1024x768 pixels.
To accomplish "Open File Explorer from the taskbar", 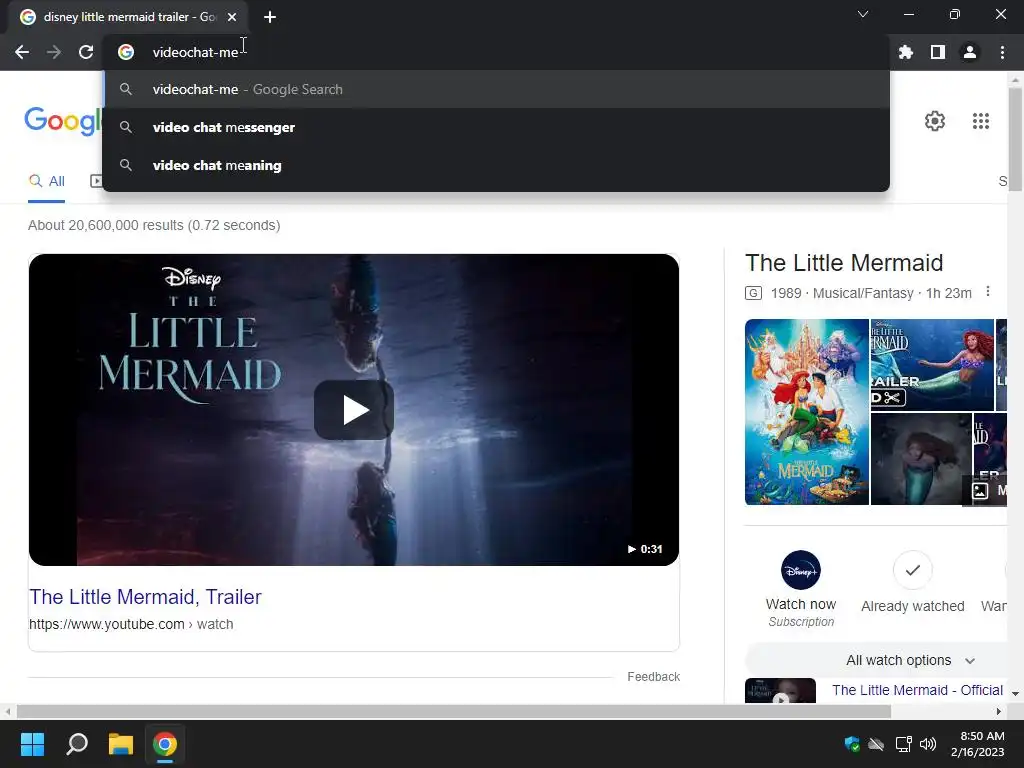I will [121, 744].
